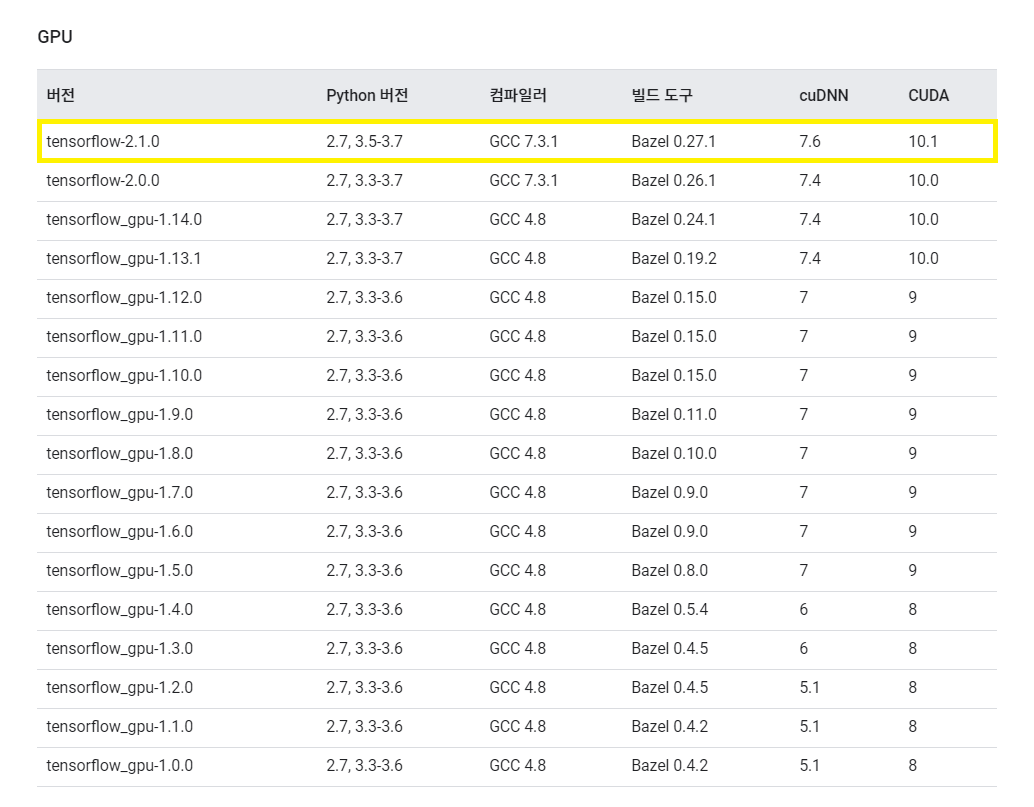Click the tensorflow_gpu-1.7.0 cell
Screen dimensions: 1034x807
[119, 491]
